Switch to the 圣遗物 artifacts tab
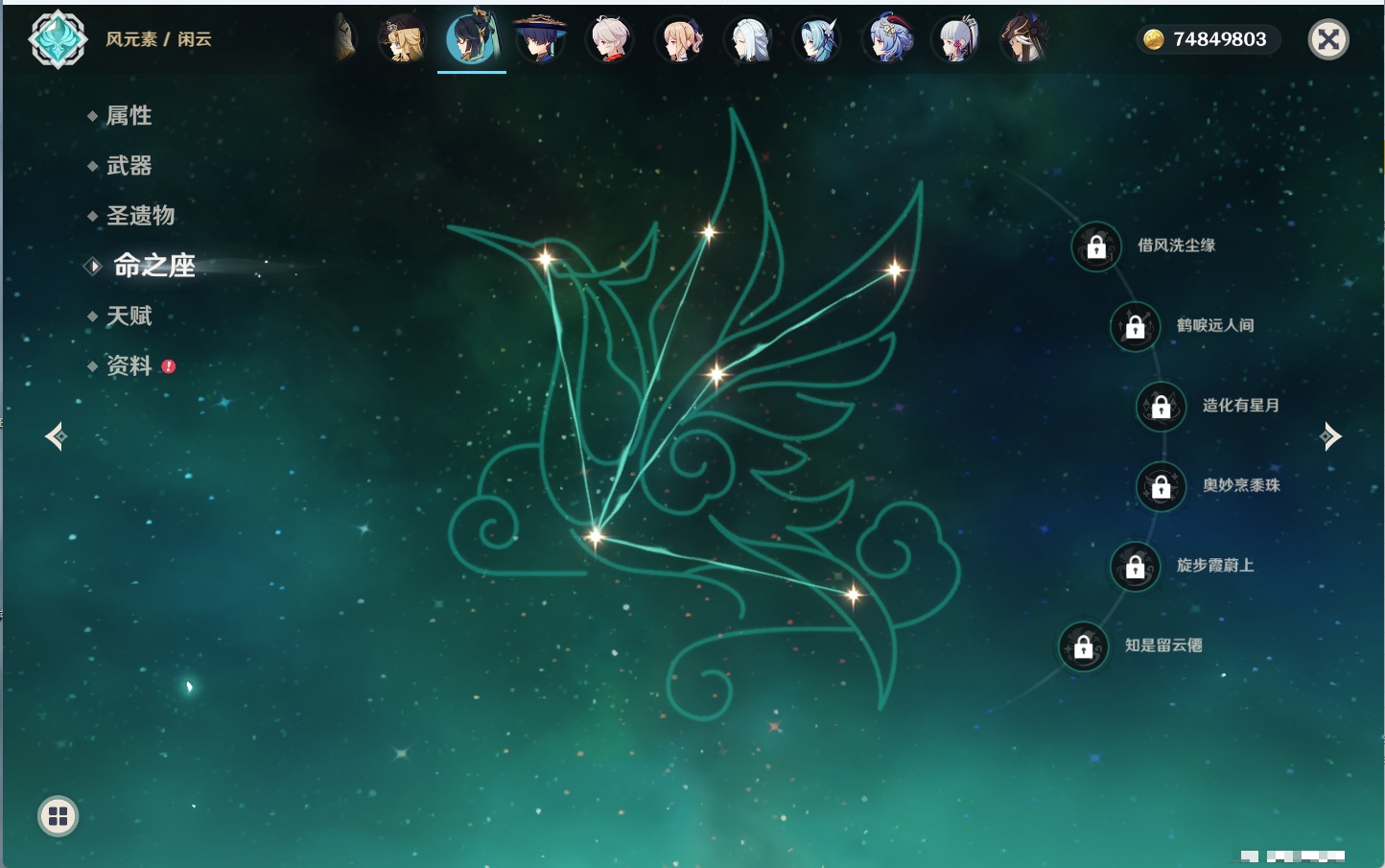 coord(140,216)
